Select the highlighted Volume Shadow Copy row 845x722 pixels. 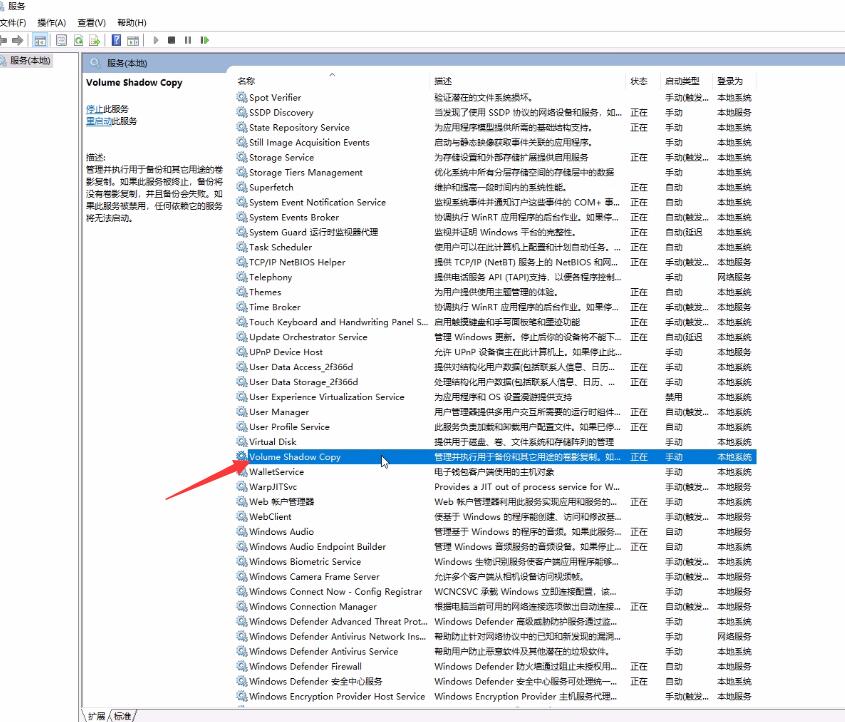point(496,456)
